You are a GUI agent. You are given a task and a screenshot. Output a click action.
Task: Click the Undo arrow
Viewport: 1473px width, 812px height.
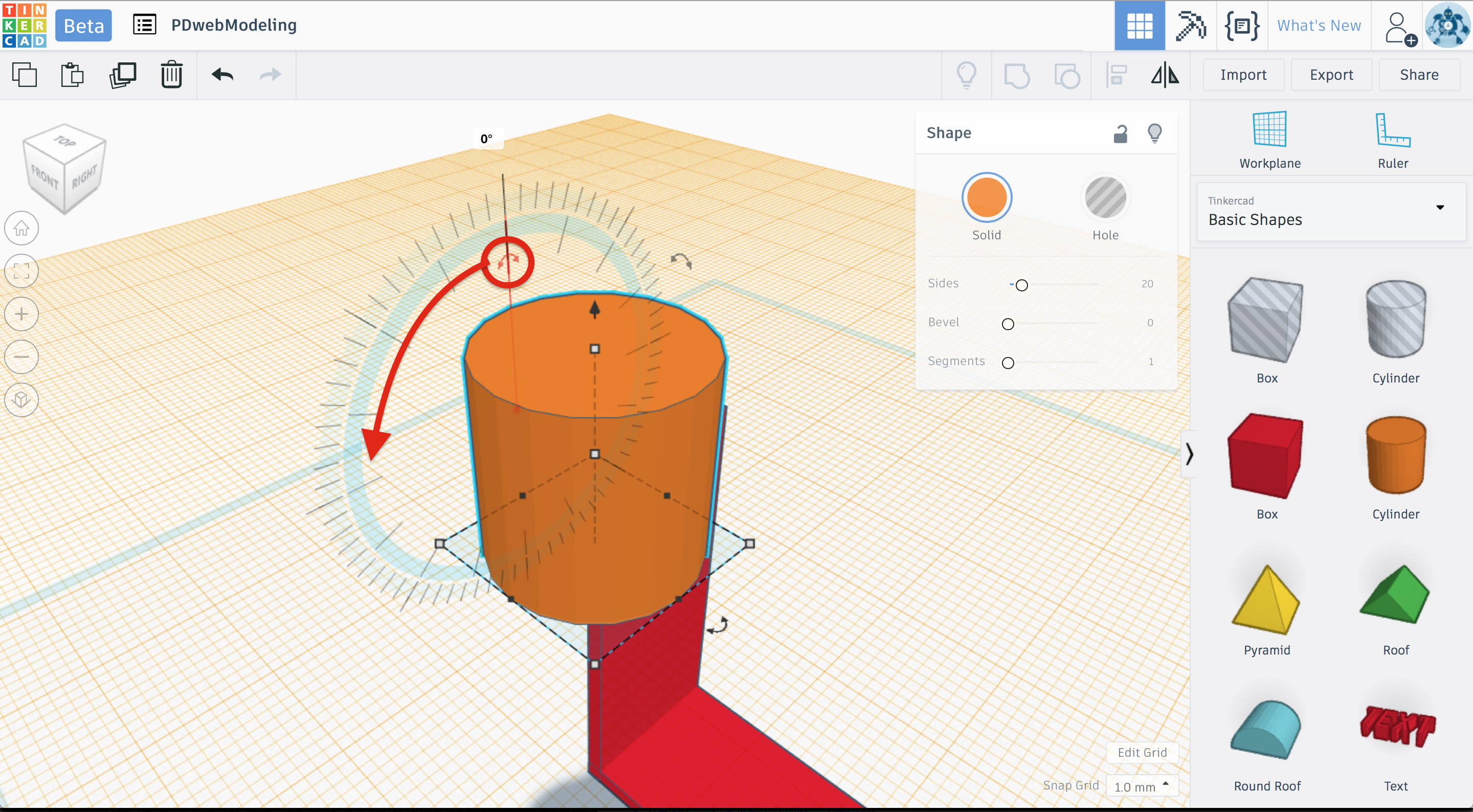tap(222, 75)
